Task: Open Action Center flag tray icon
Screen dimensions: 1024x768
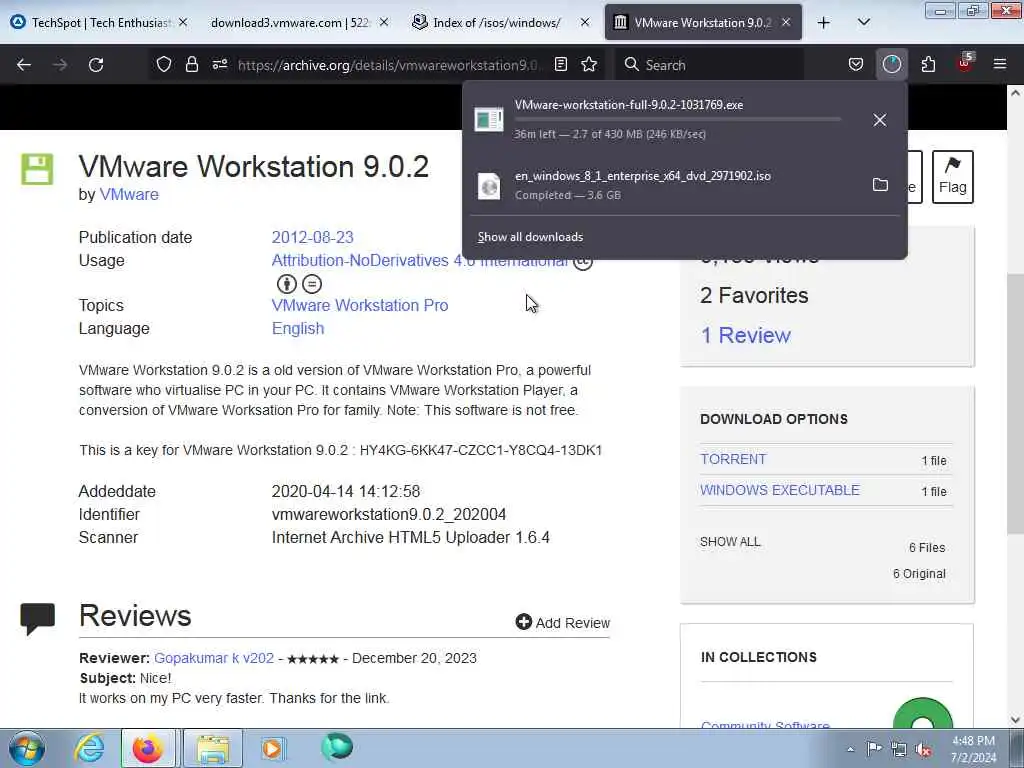Action: [874, 748]
